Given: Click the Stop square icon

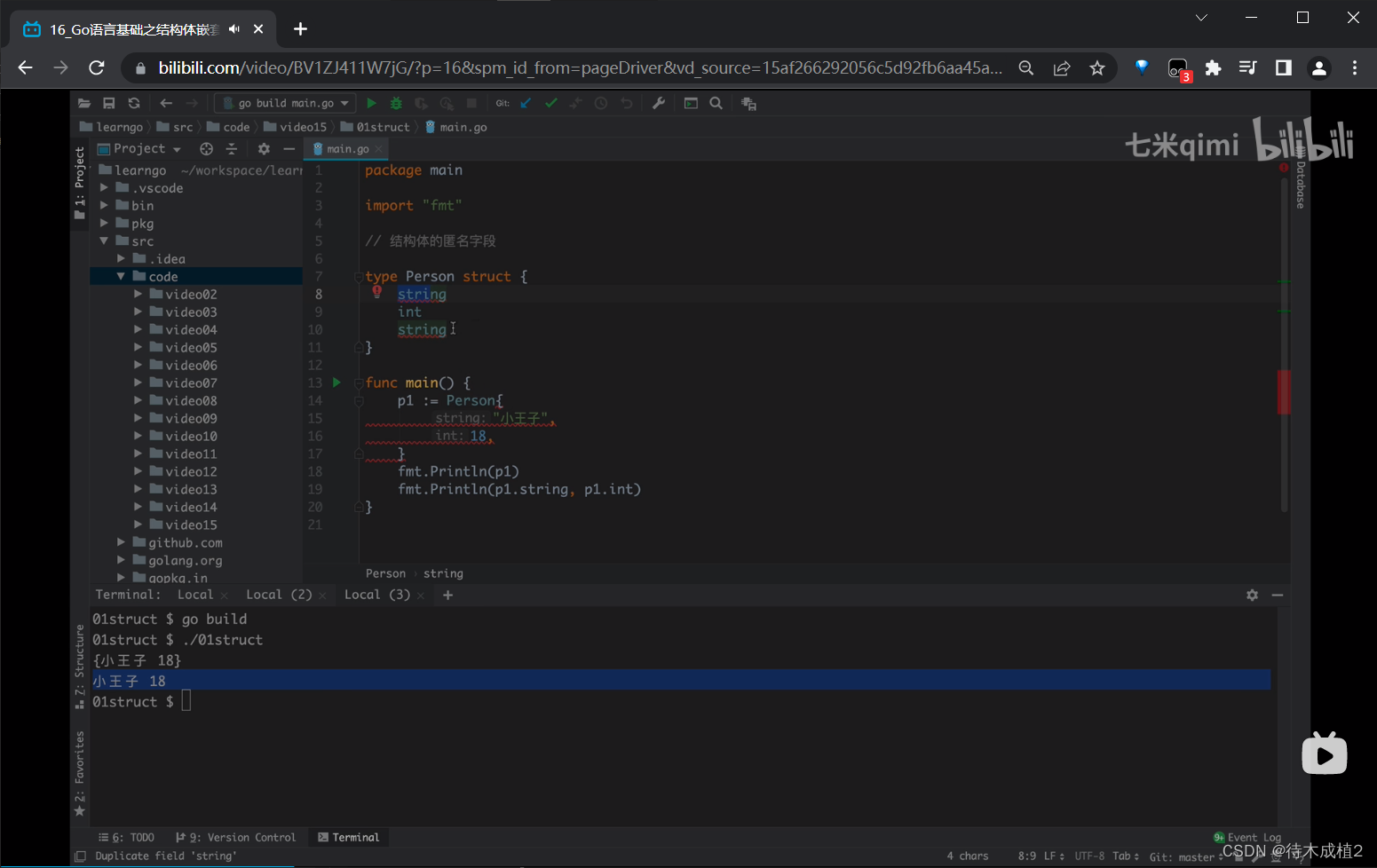Looking at the screenshot, I should tap(471, 104).
